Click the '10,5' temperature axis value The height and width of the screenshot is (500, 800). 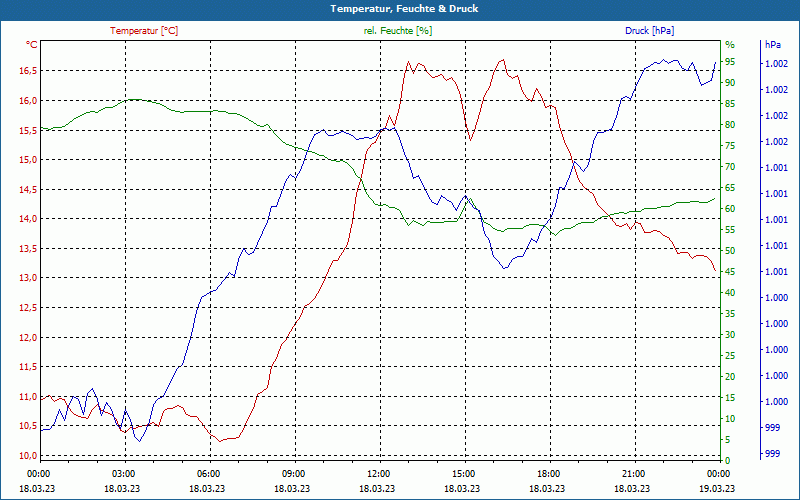point(28,426)
